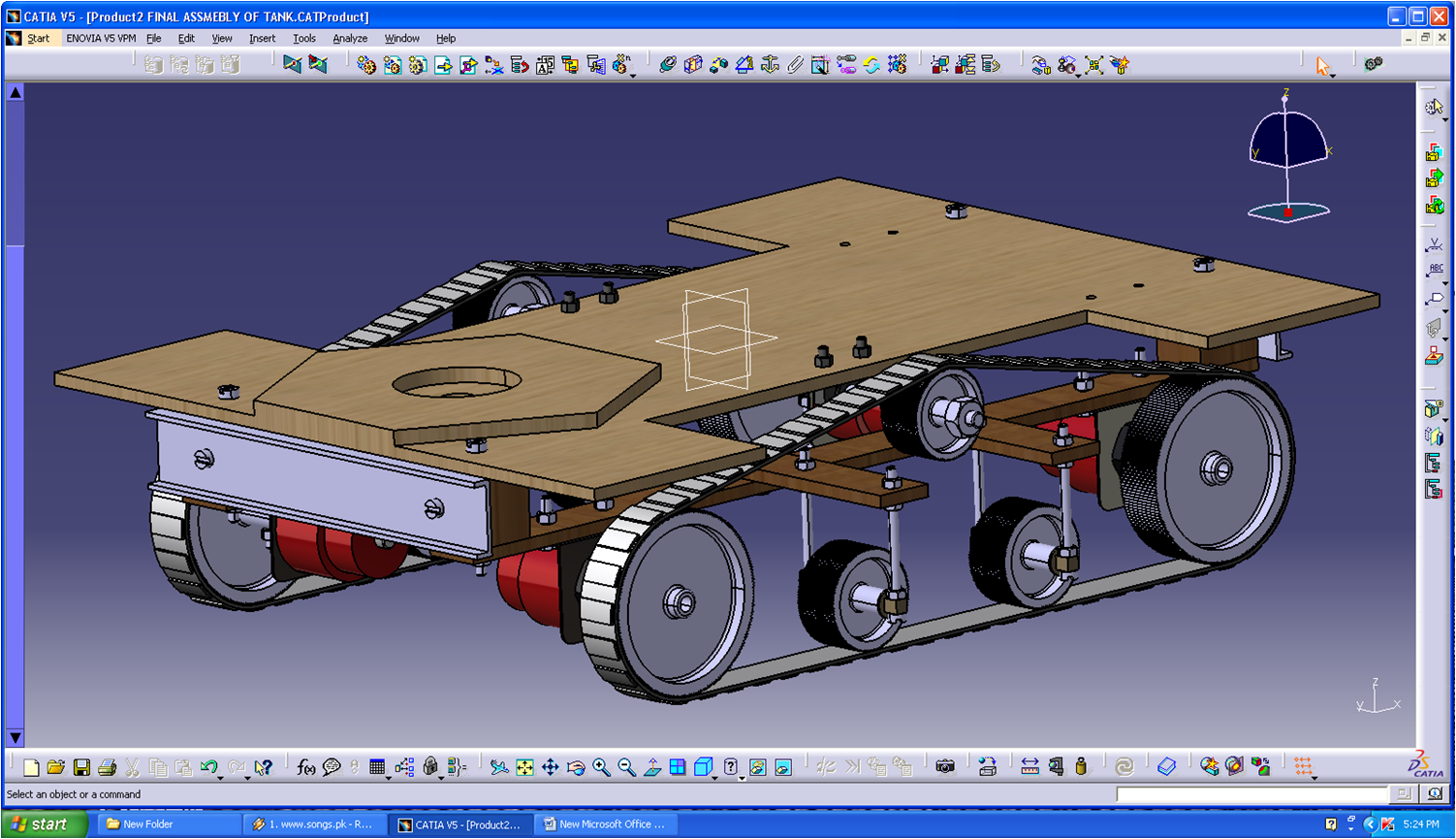Click the Capture camera icon
The image size is (1456, 839).
(x=945, y=767)
